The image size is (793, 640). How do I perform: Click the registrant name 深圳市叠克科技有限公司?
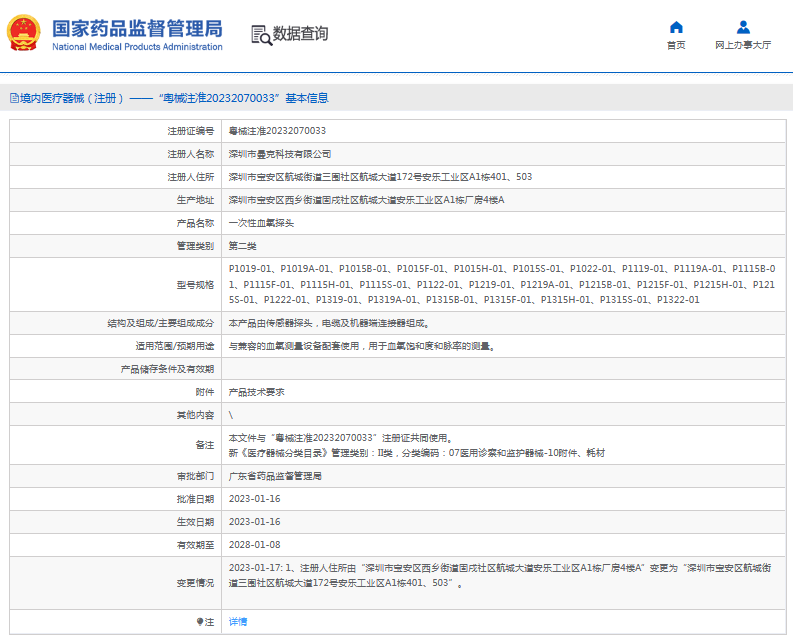click(x=280, y=154)
